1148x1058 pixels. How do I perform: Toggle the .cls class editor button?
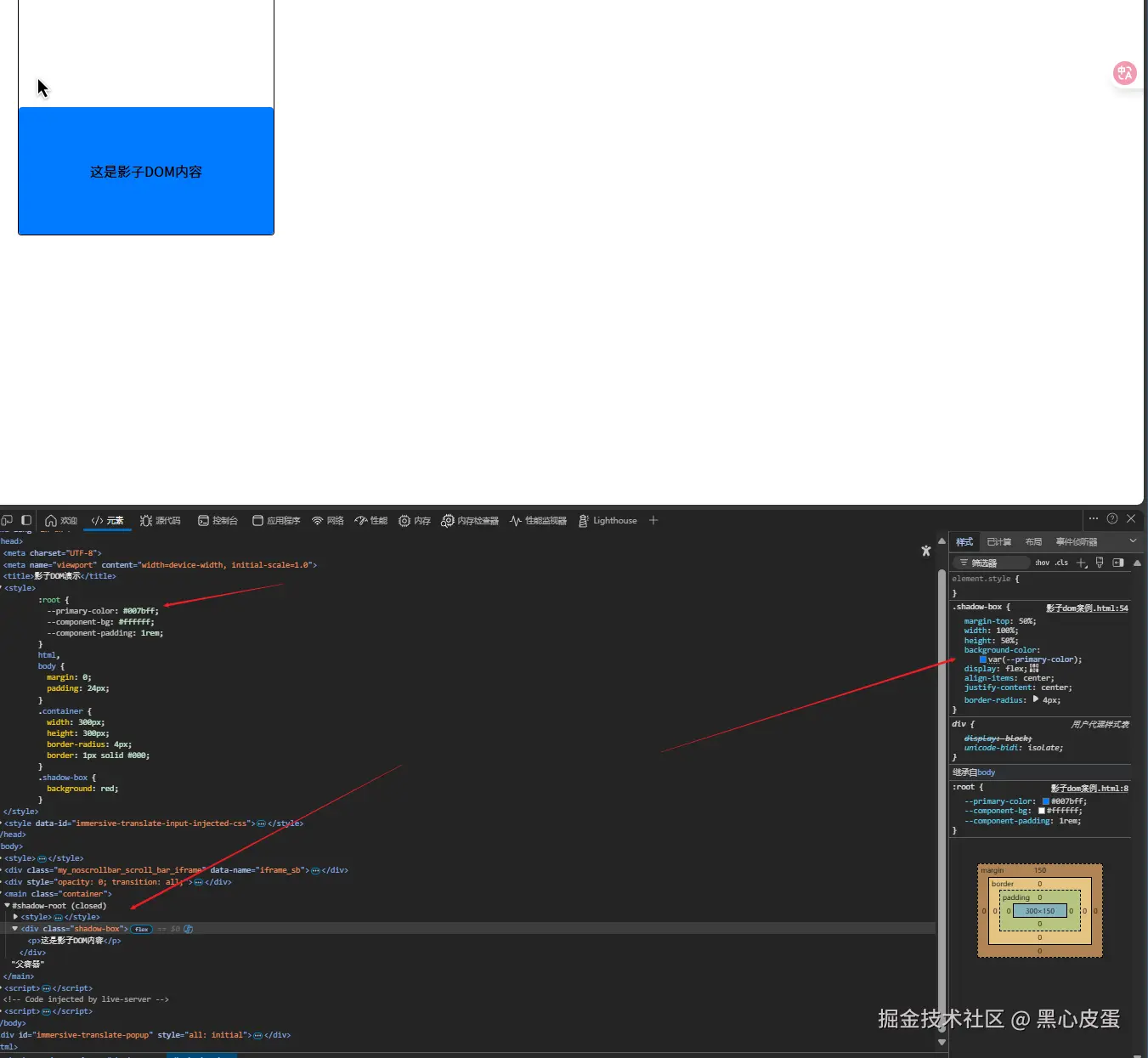[1061, 563]
